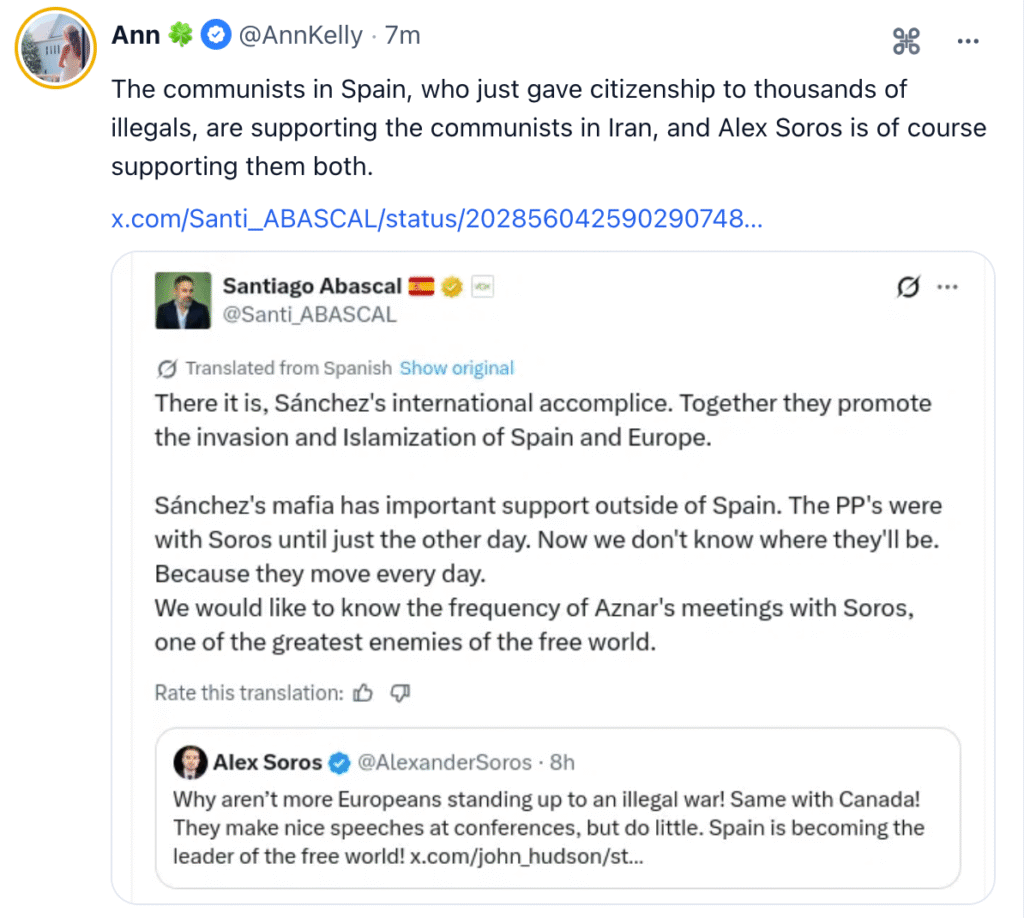Click Show original to view Spanish text
Image resolution: width=1024 pixels, height=918 pixels.
click(456, 368)
